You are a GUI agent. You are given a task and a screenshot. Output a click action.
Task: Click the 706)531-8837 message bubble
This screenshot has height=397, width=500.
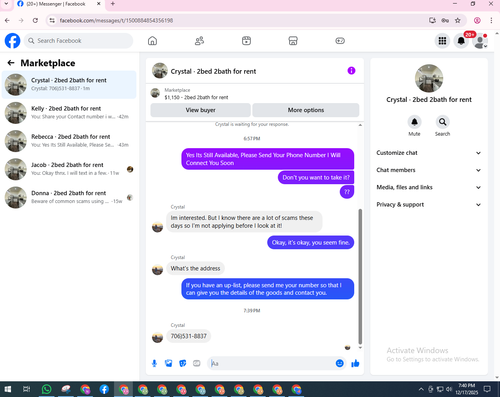tap(189, 336)
